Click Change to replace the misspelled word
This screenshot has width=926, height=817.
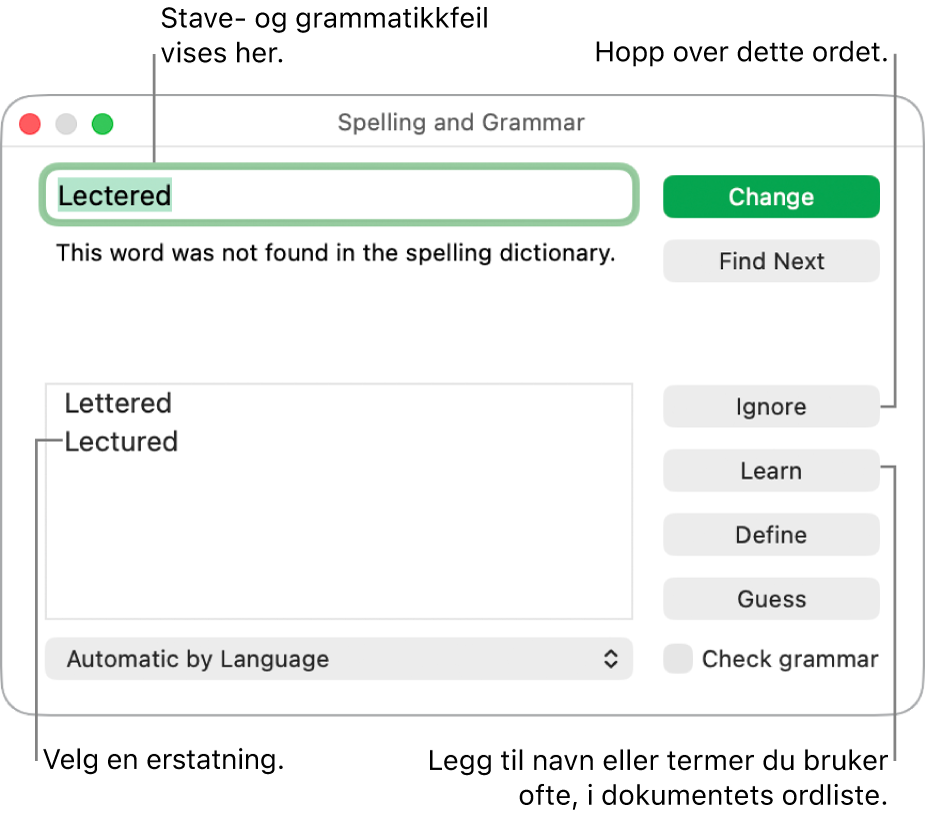click(x=771, y=196)
